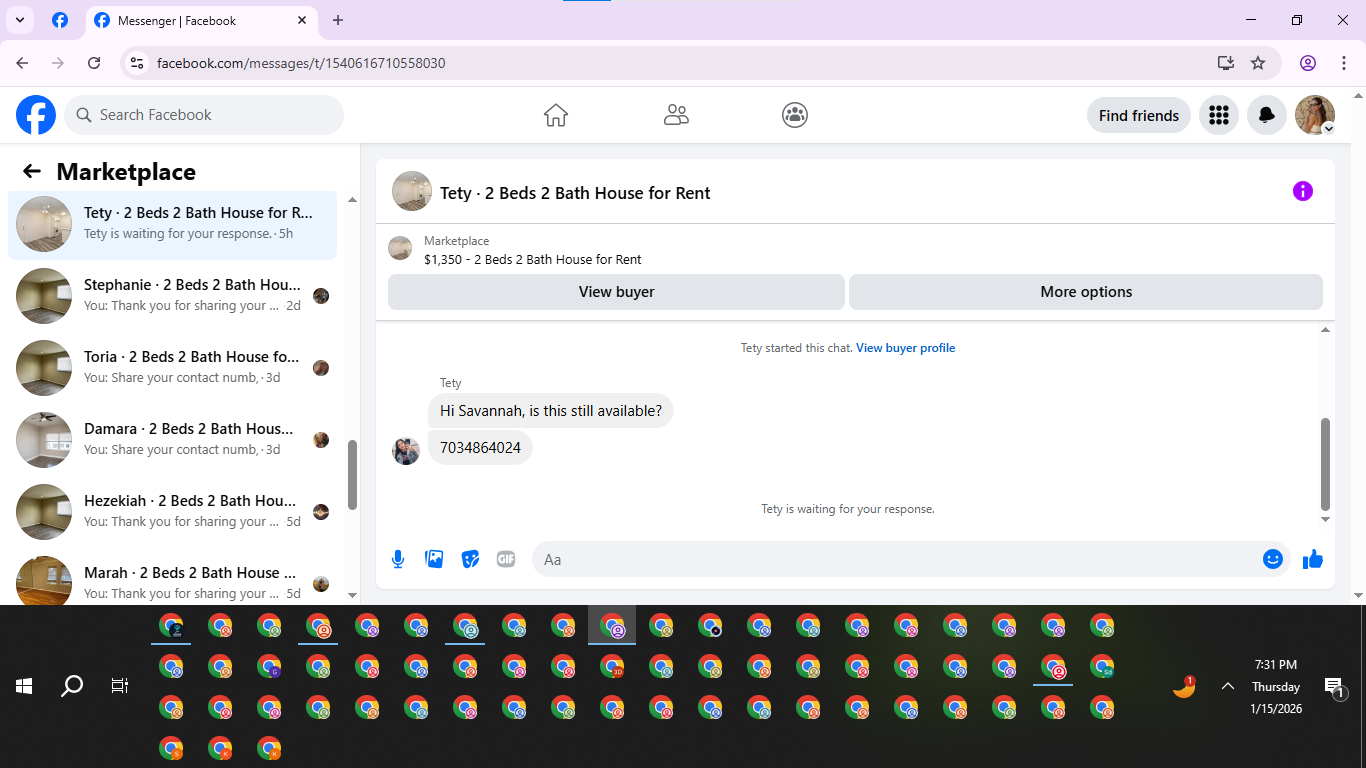
Task: Open the conversation information icon
Action: point(1302,191)
